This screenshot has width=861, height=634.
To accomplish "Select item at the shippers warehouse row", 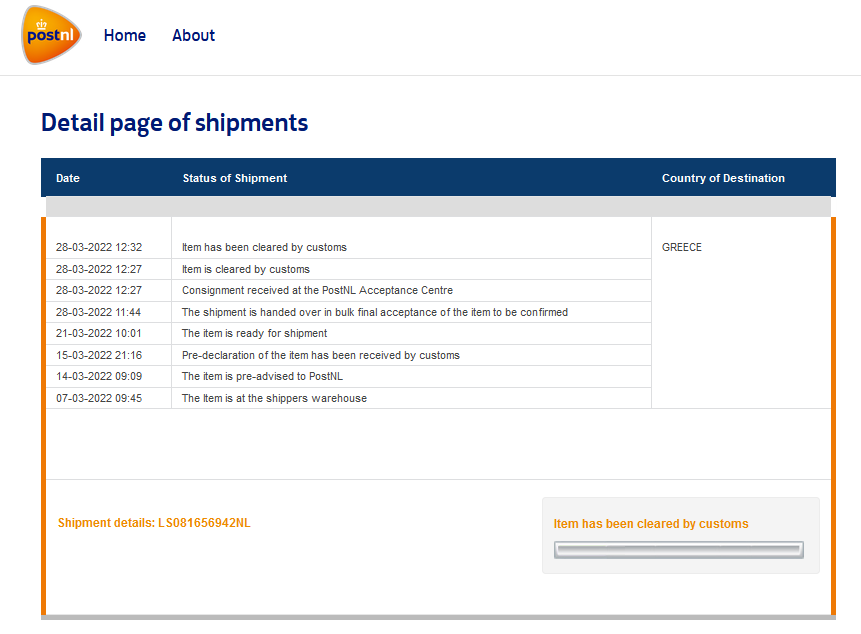I will pyautogui.click(x=349, y=398).
